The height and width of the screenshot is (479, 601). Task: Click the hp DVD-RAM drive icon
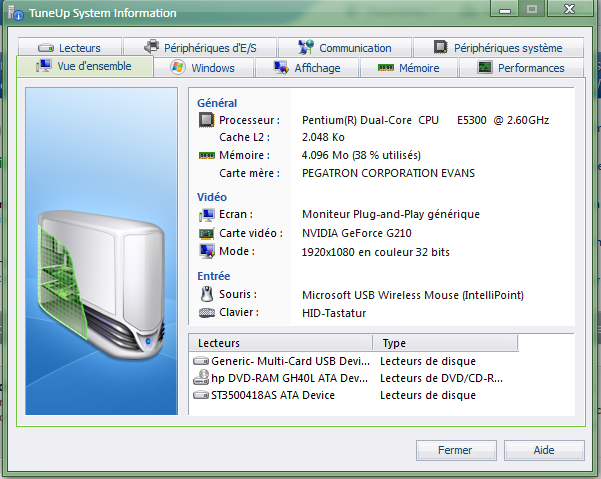coord(201,377)
